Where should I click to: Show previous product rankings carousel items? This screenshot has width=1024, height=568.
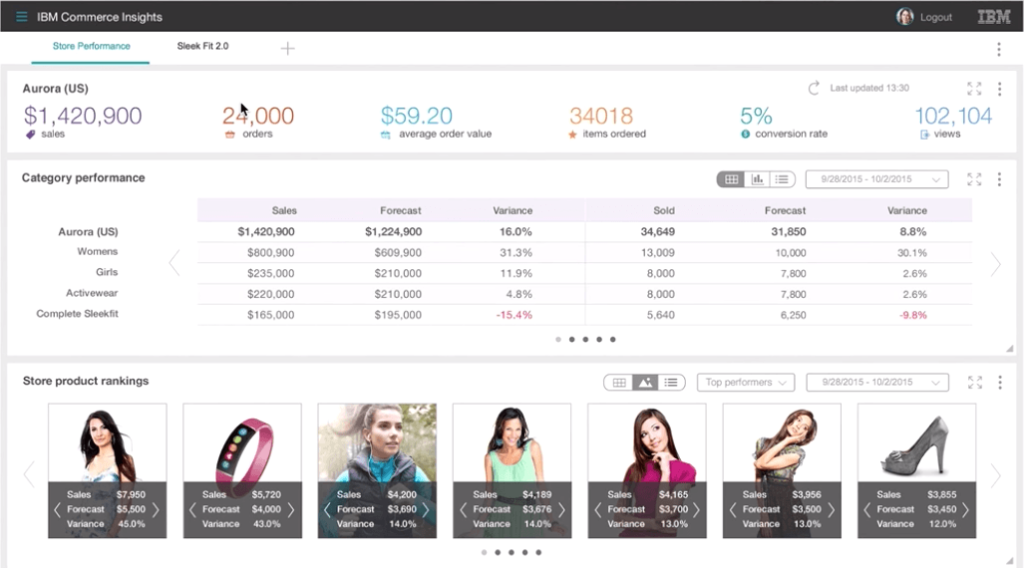click(29, 474)
